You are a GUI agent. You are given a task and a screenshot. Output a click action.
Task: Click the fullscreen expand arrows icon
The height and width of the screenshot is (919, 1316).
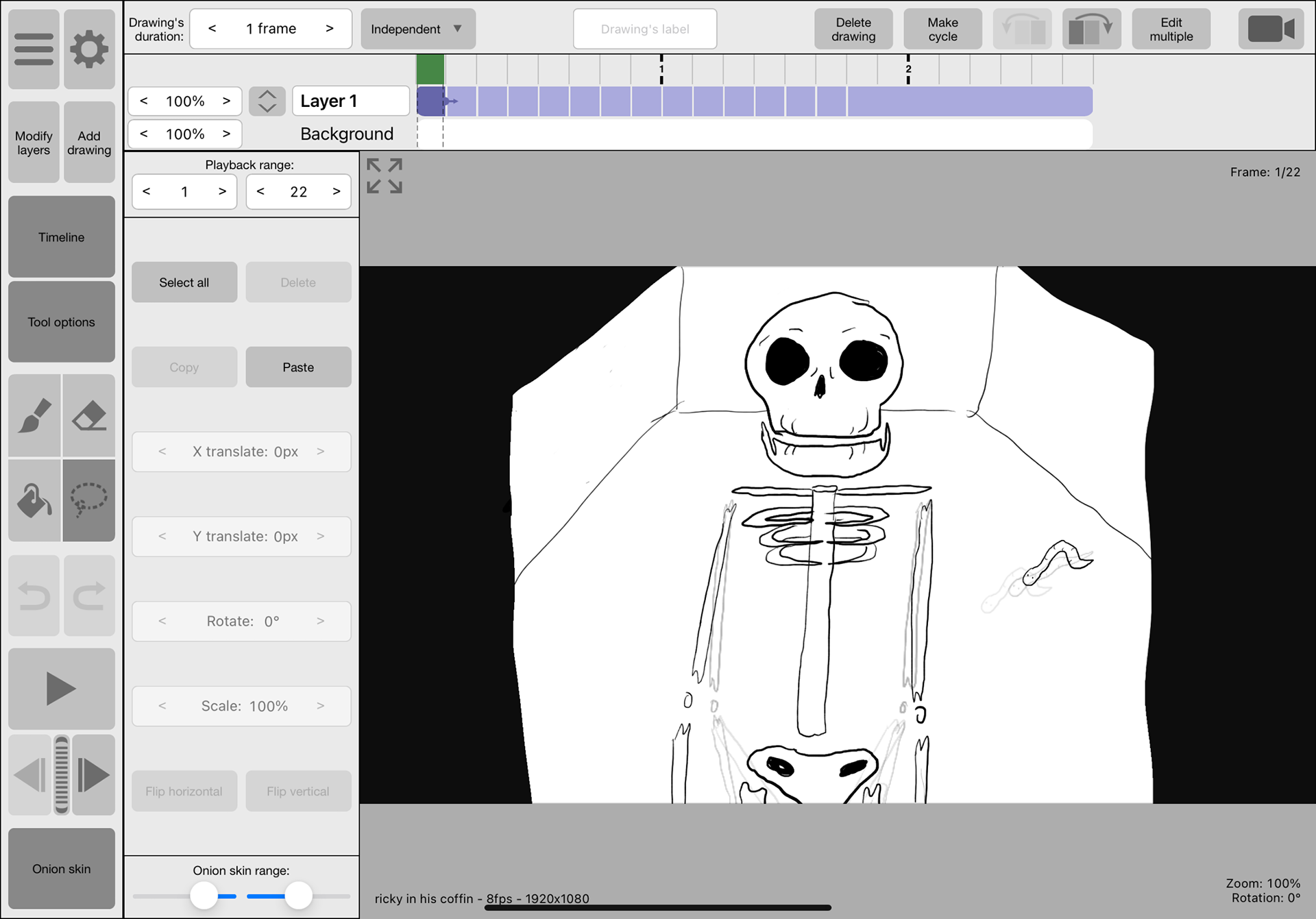(384, 176)
